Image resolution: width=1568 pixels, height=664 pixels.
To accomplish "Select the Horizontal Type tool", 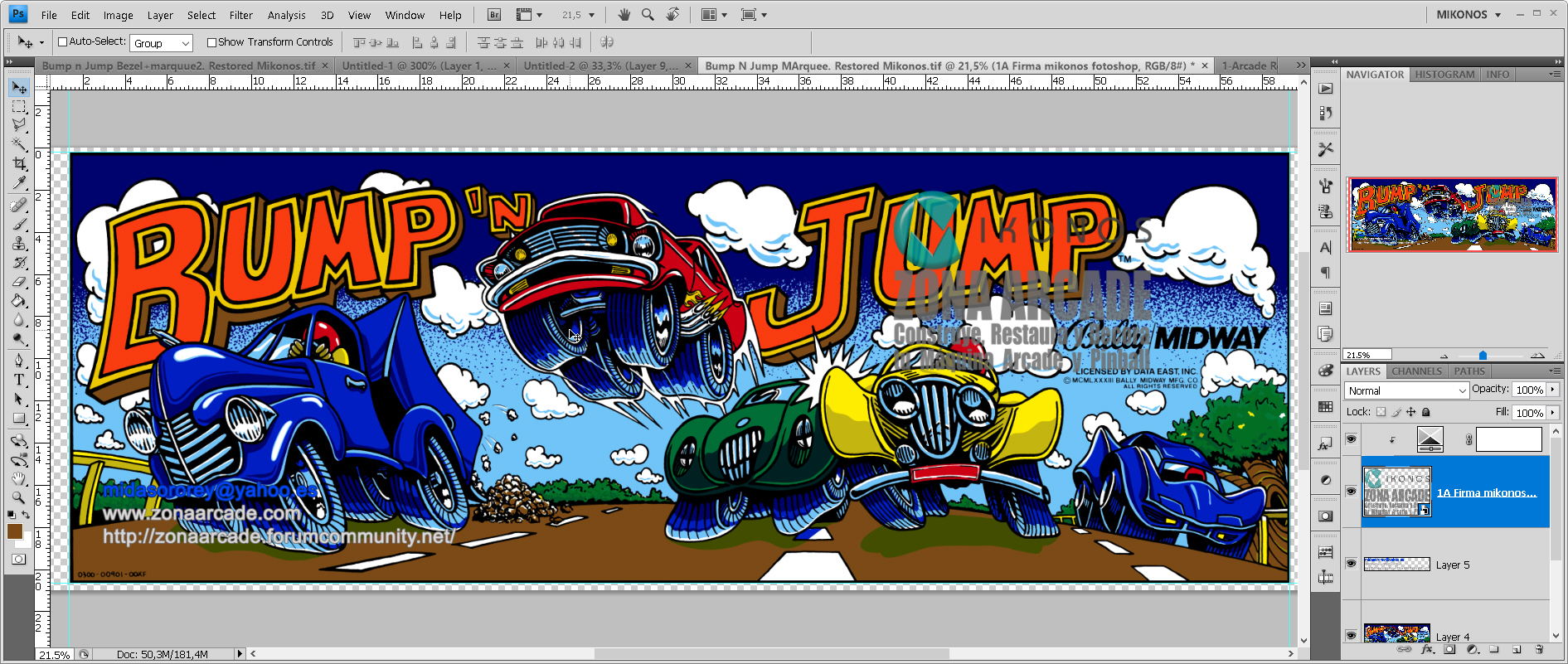I will [19, 380].
